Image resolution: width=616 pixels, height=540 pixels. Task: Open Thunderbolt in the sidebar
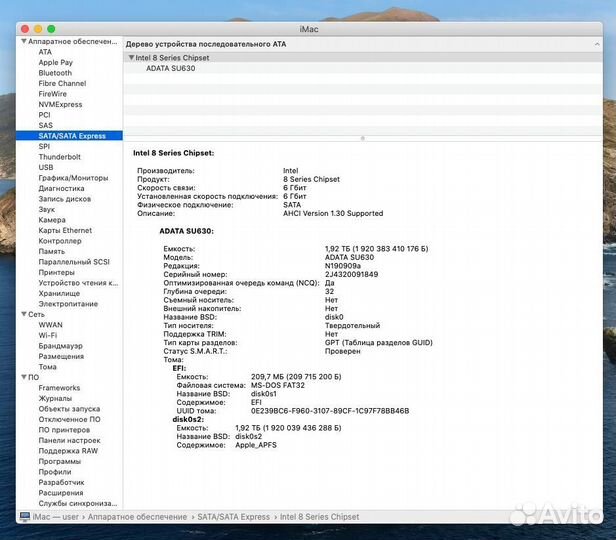59,157
